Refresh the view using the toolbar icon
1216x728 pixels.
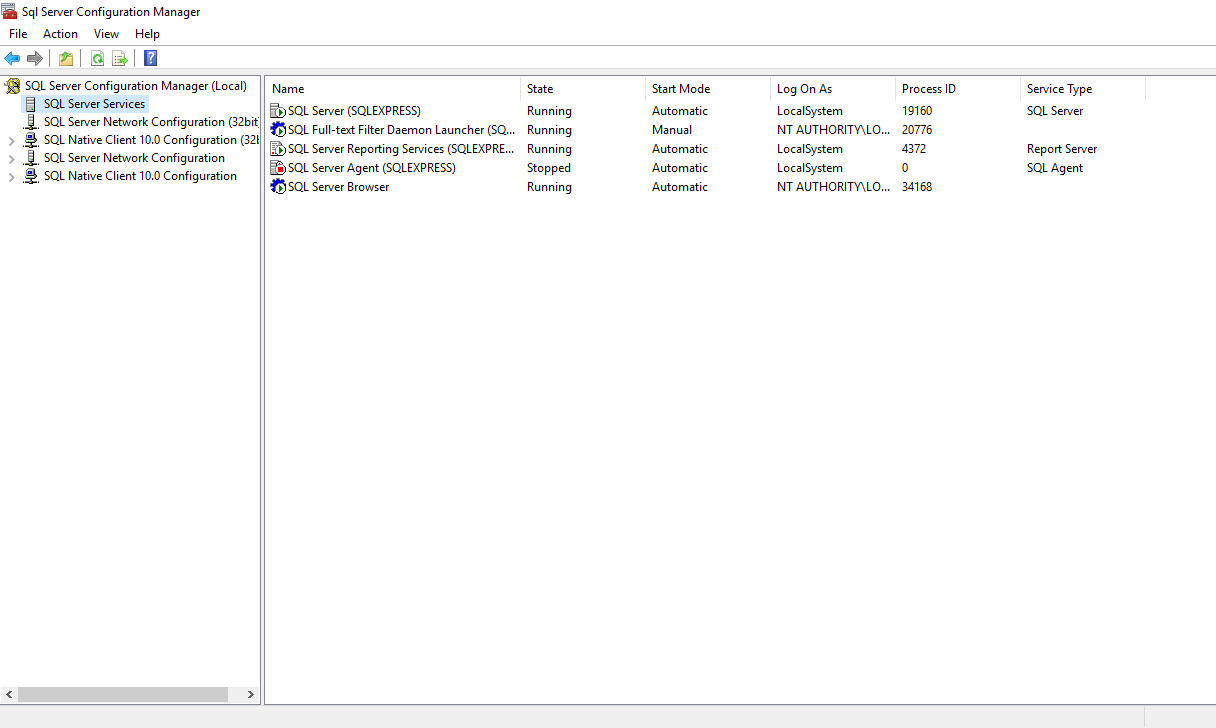click(97, 58)
